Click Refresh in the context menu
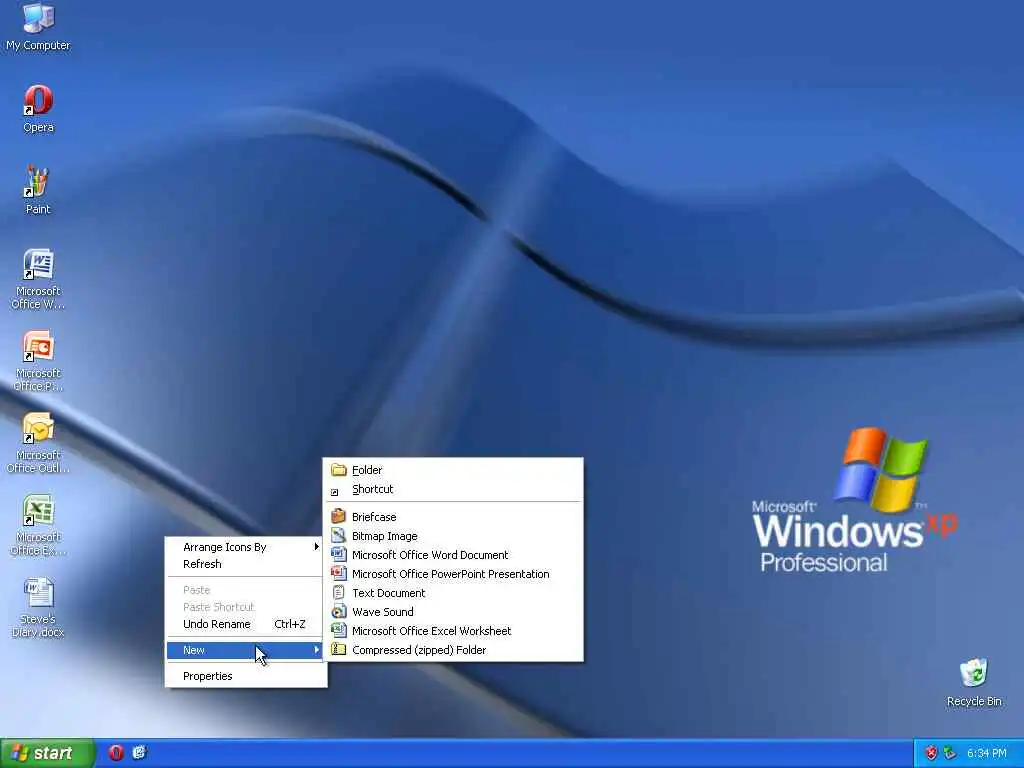Image resolution: width=1024 pixels, height=768 pixels. [246, 564]
